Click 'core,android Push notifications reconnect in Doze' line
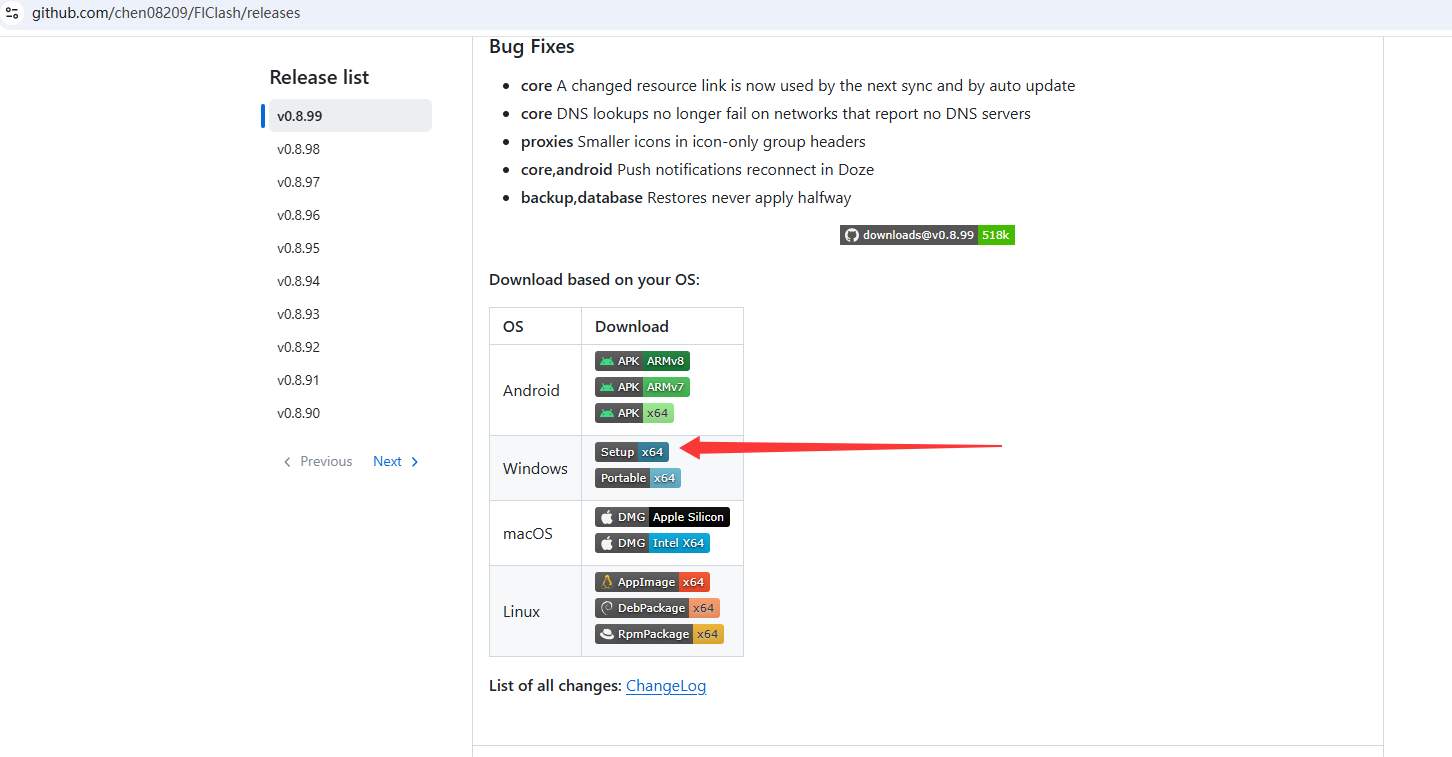Viewport: 1452px width, 757px height. pyautogui.click(x=698, y=170)
